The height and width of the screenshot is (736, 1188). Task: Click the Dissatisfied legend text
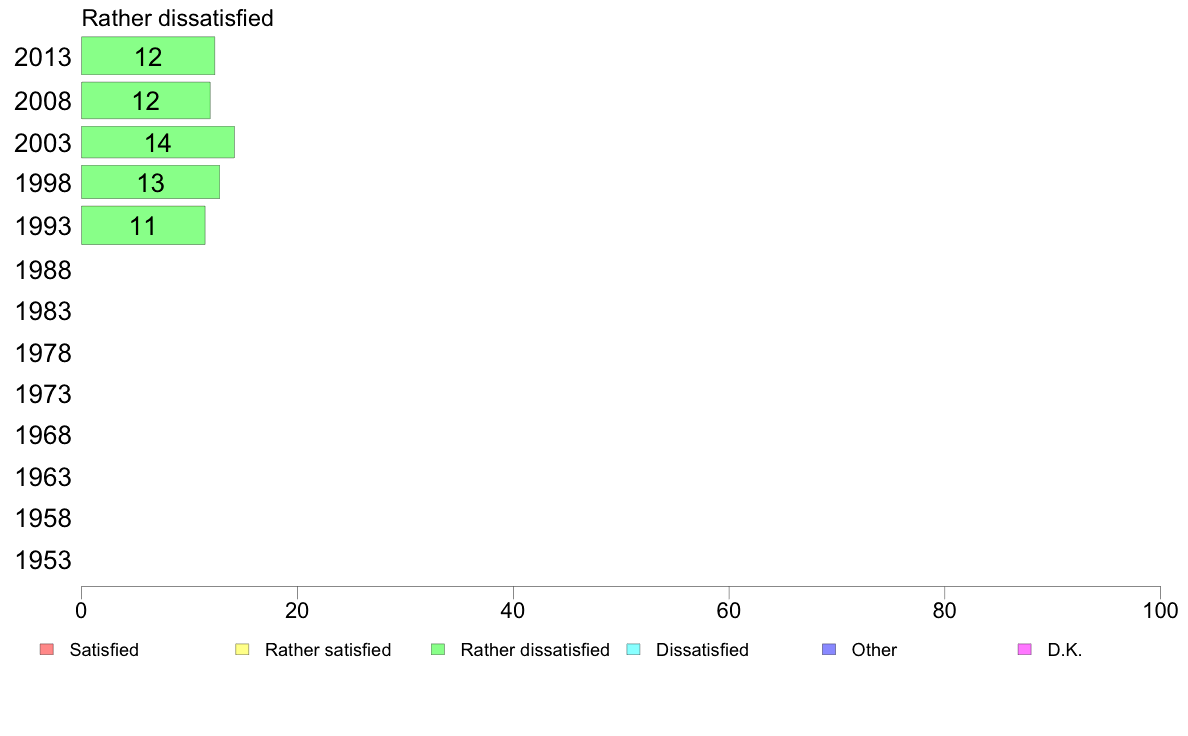pos(702,650)
